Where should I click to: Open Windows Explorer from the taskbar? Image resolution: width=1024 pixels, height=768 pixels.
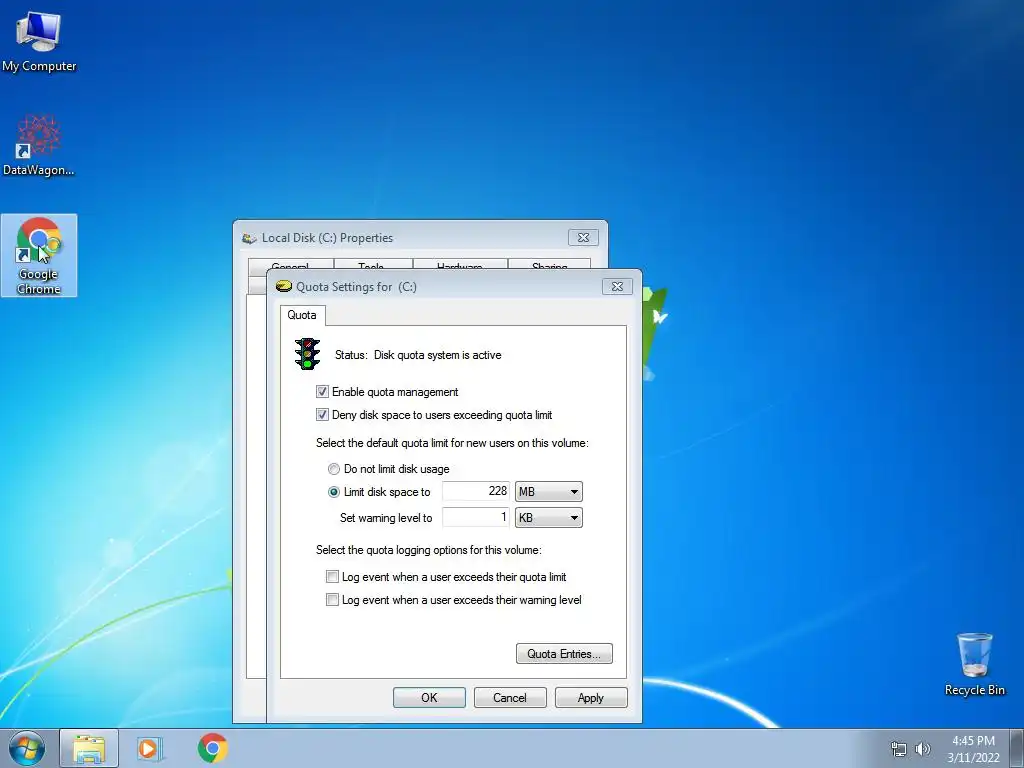pos(89,748)
